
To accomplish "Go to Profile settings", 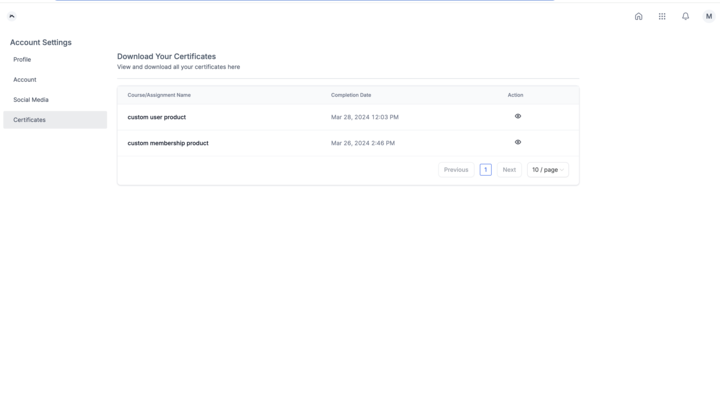I will pos(22,60).
